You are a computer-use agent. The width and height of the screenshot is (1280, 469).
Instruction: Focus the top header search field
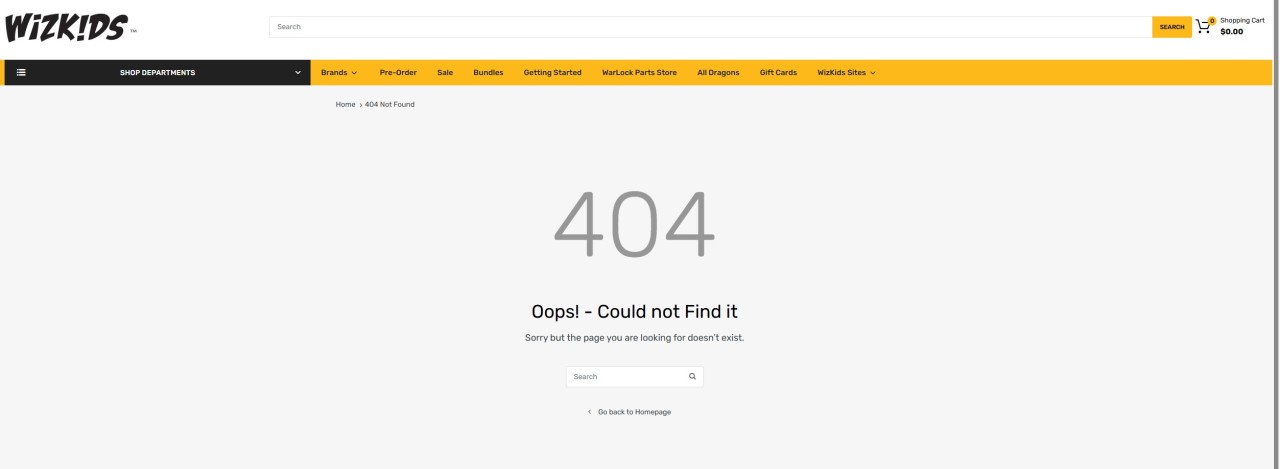pyautogui.click(x=710, y=27)
